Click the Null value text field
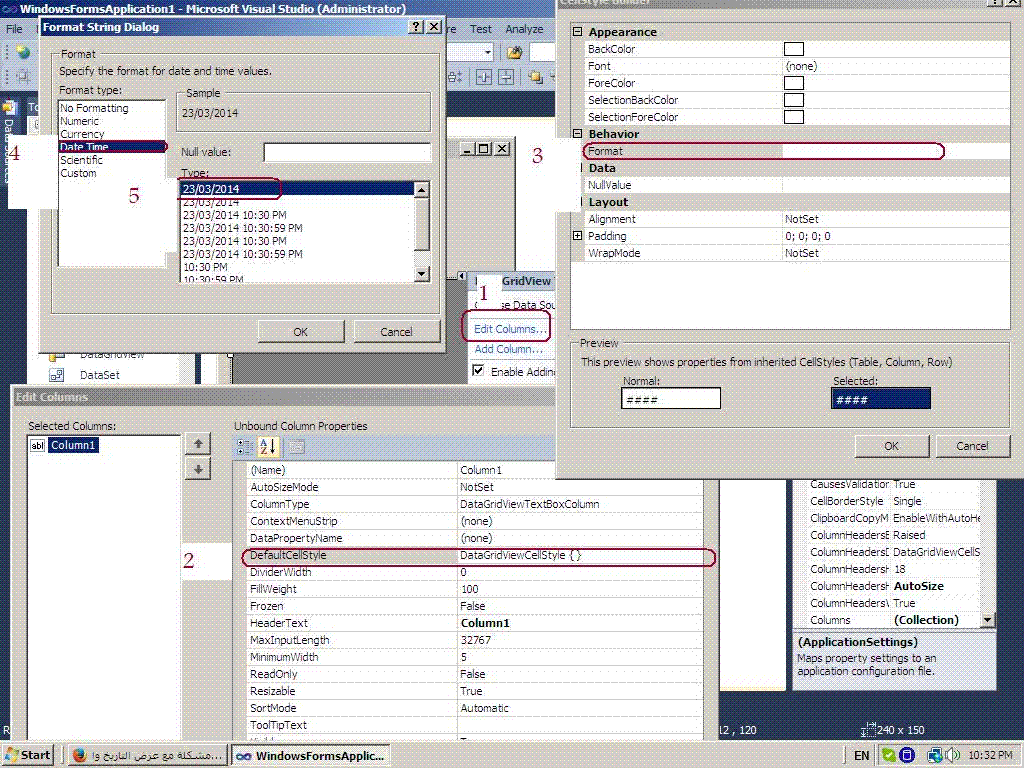The height and width of the screenshot is (768, 1024). click(x=347, y=152)
